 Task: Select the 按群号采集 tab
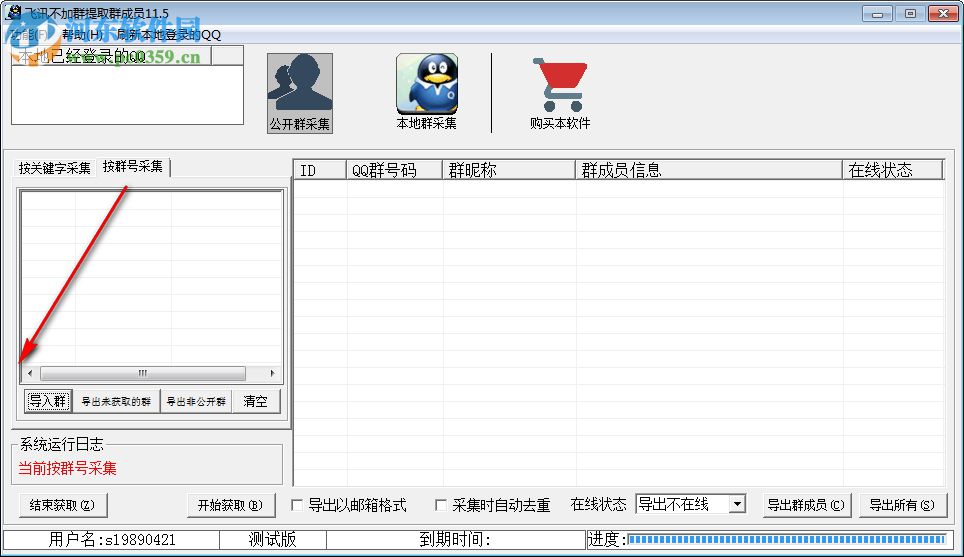point(133,167)
